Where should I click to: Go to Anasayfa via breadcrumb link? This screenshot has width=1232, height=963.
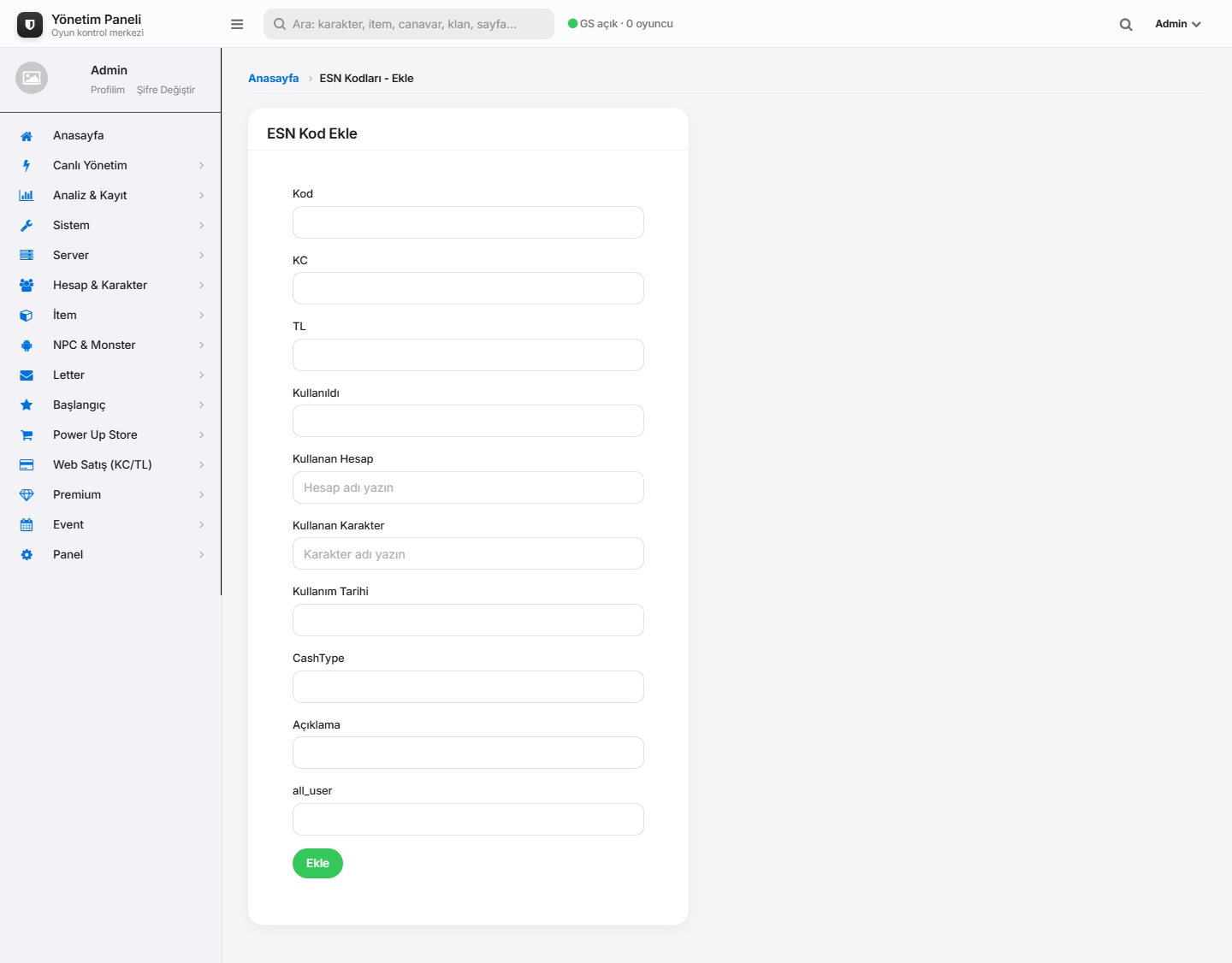274,78
